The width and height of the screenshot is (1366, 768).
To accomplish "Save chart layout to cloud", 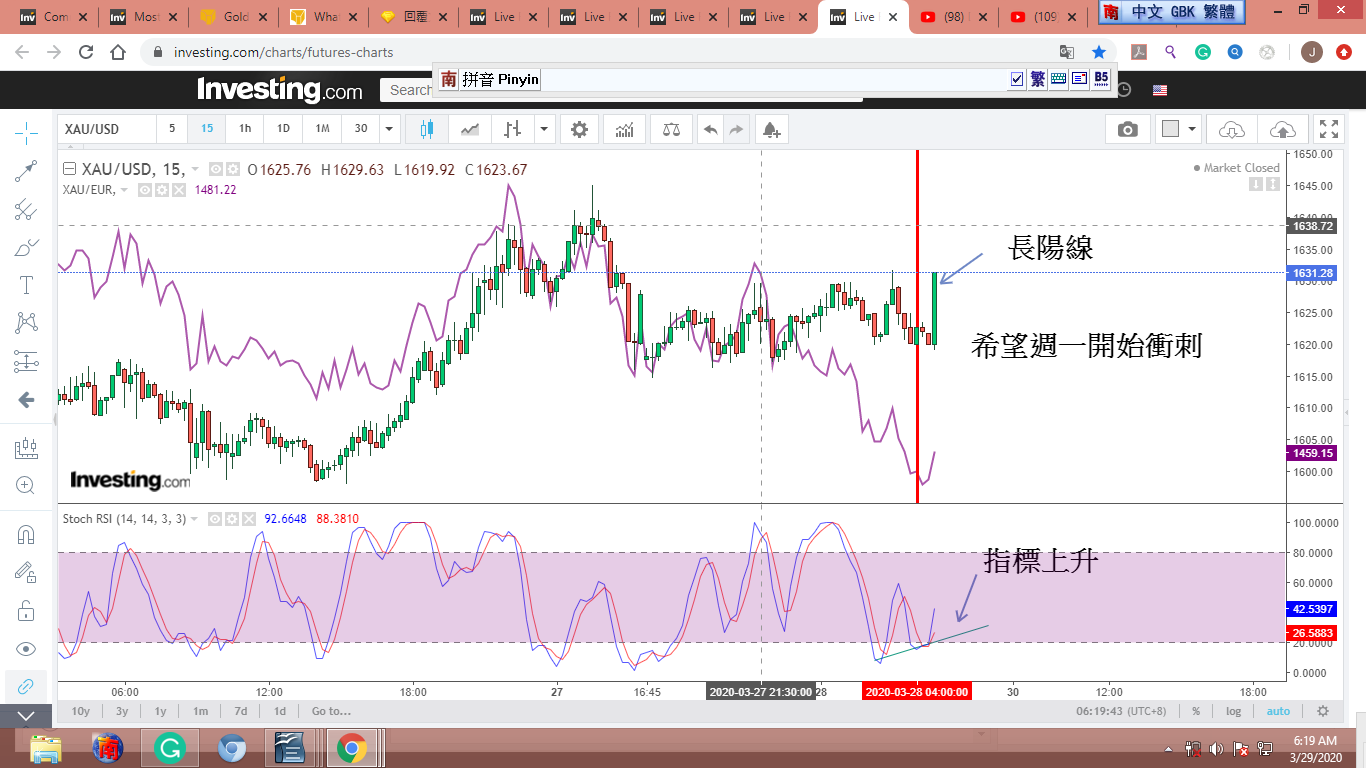I will [1282, 129].
